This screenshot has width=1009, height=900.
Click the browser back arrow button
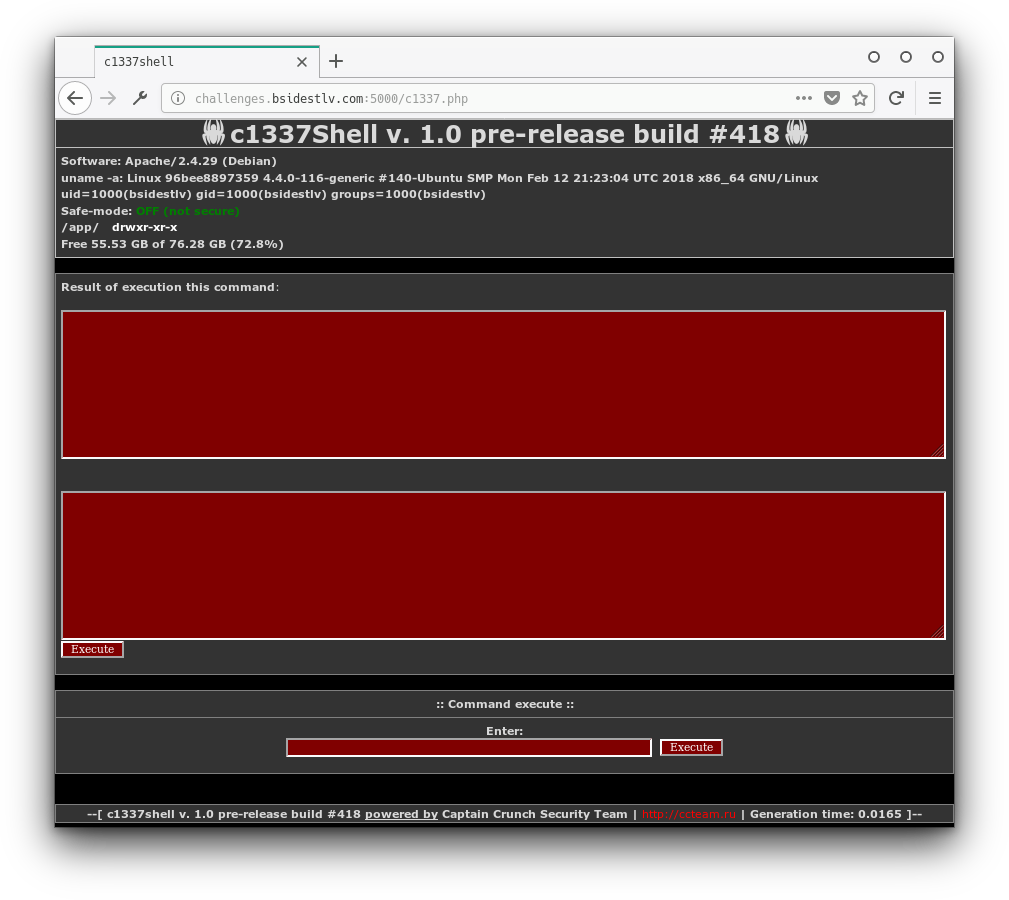click(75, 98)
